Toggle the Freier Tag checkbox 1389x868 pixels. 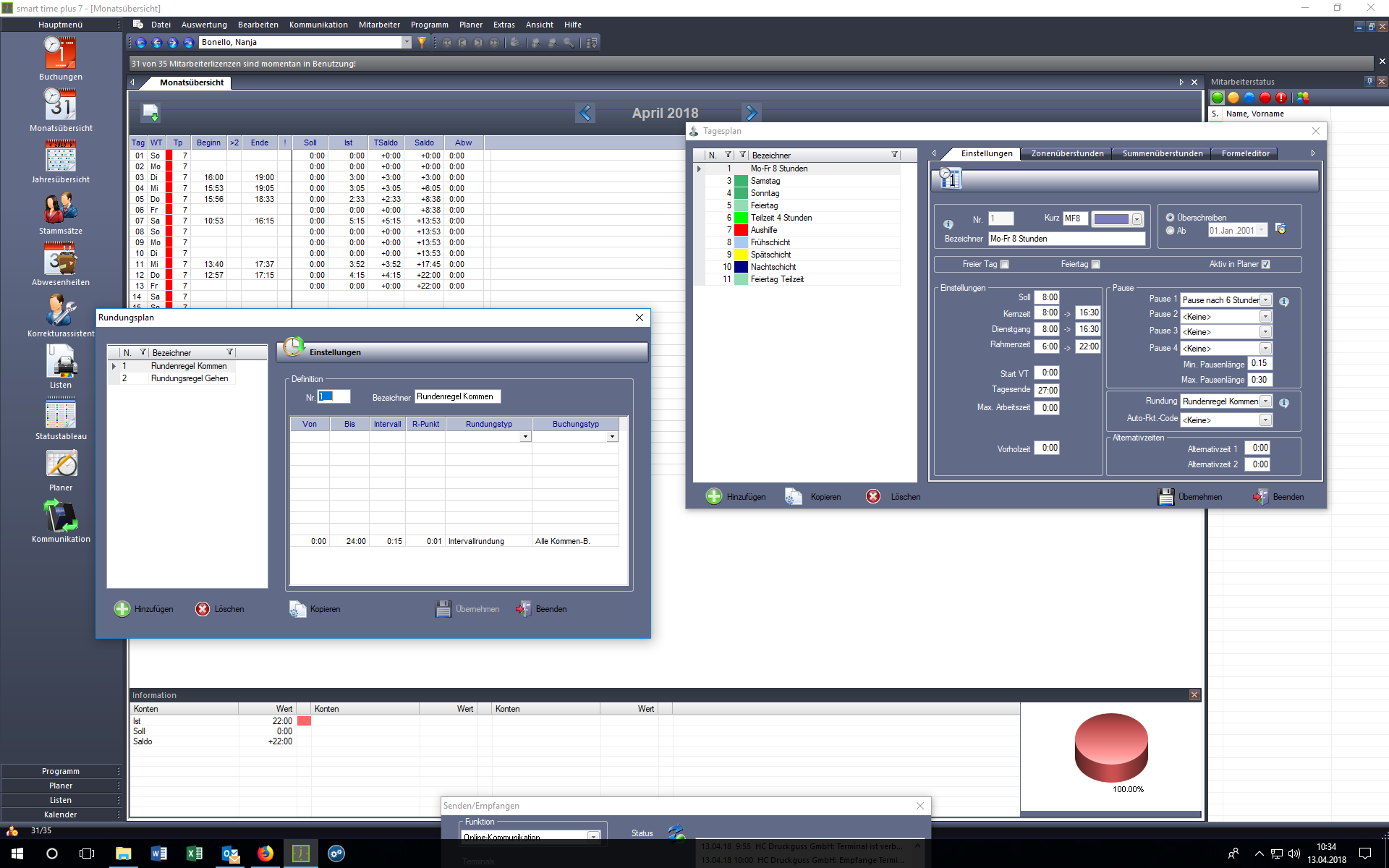point(1004,265)
